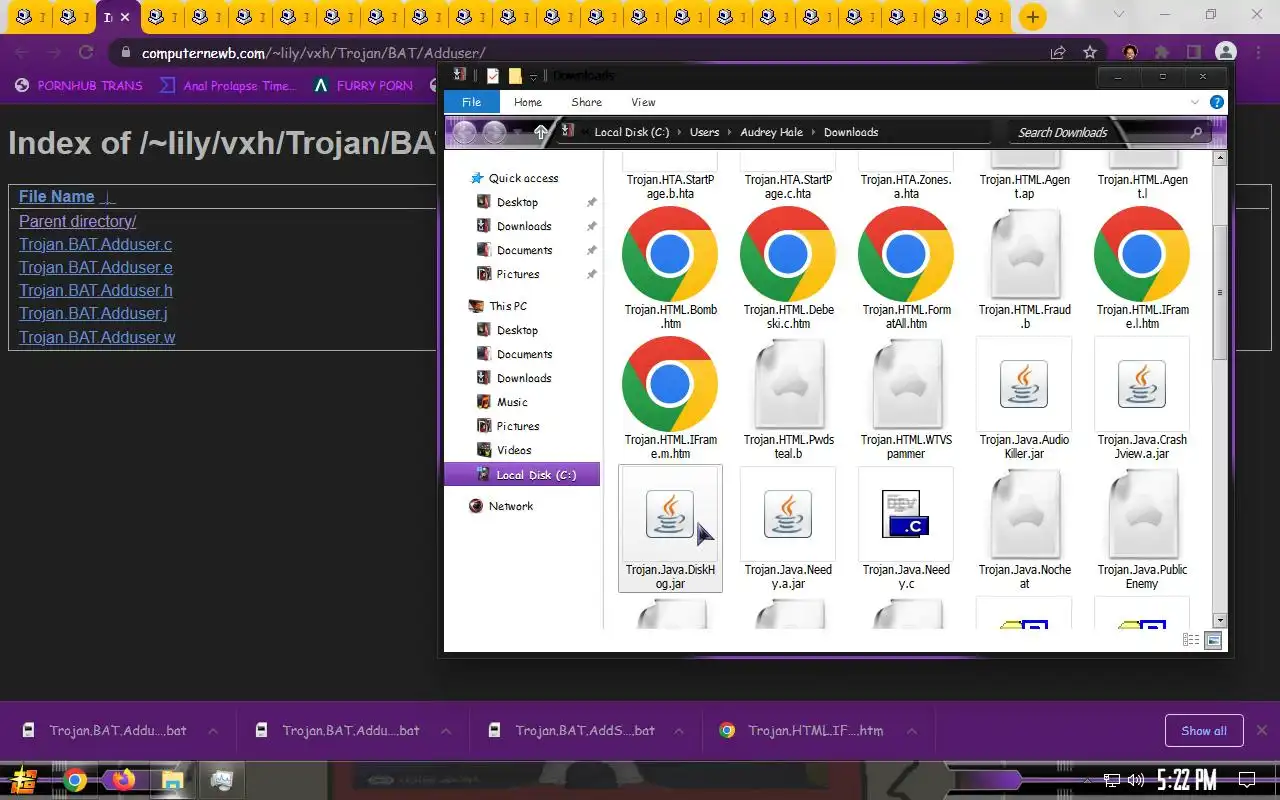Click the Start button on taskbar
The width and height of the screenshot is (1280, 800).
pyautogui.click(x=26, y=779)
